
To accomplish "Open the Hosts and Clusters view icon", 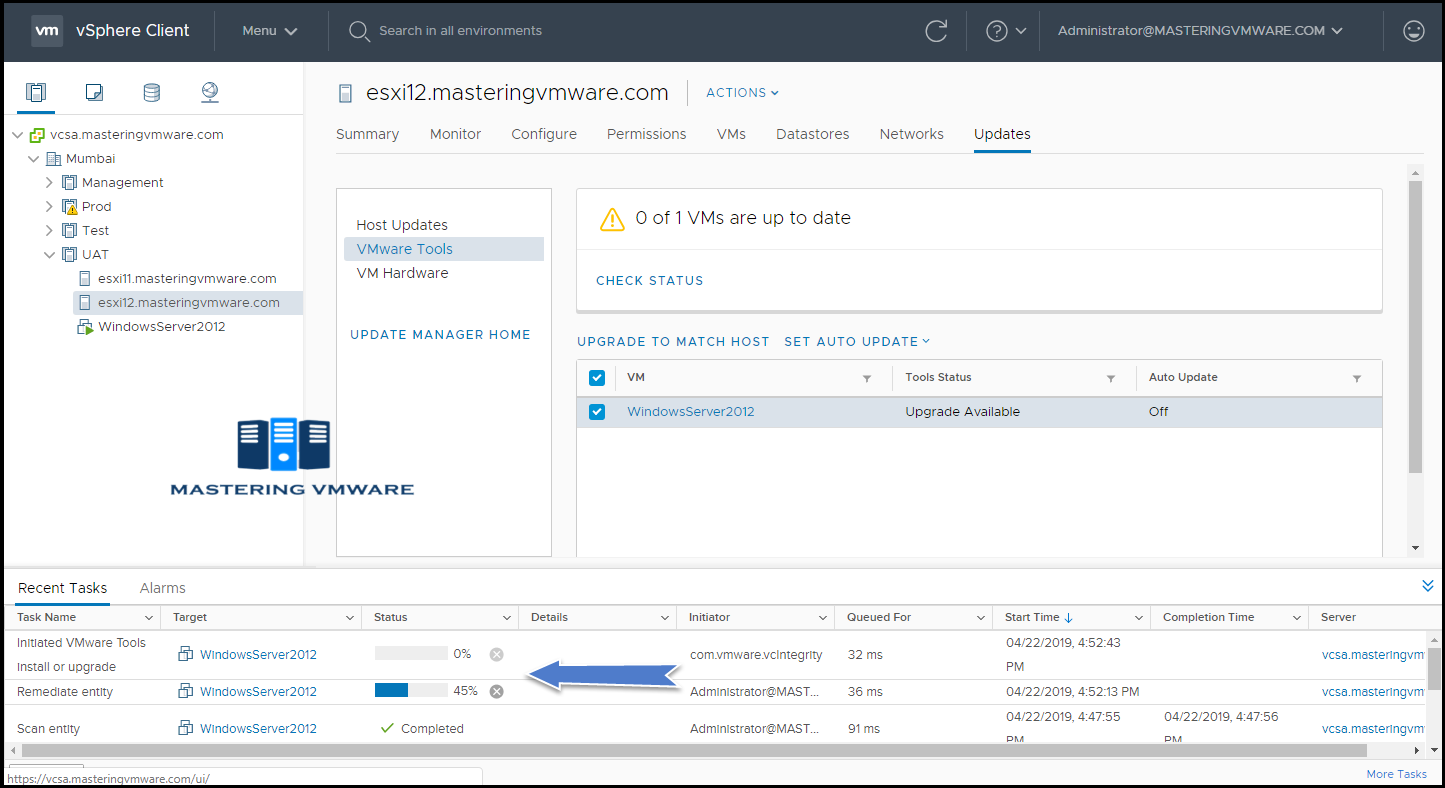I will [36, 93].
